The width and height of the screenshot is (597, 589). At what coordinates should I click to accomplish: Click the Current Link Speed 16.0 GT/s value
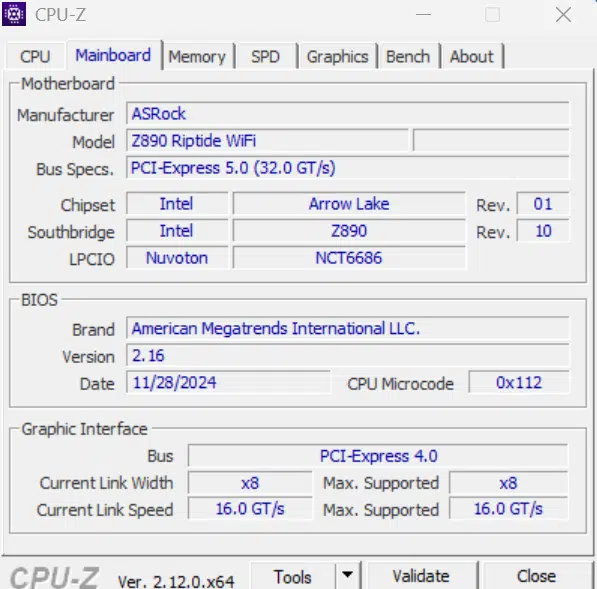(250, 509)
